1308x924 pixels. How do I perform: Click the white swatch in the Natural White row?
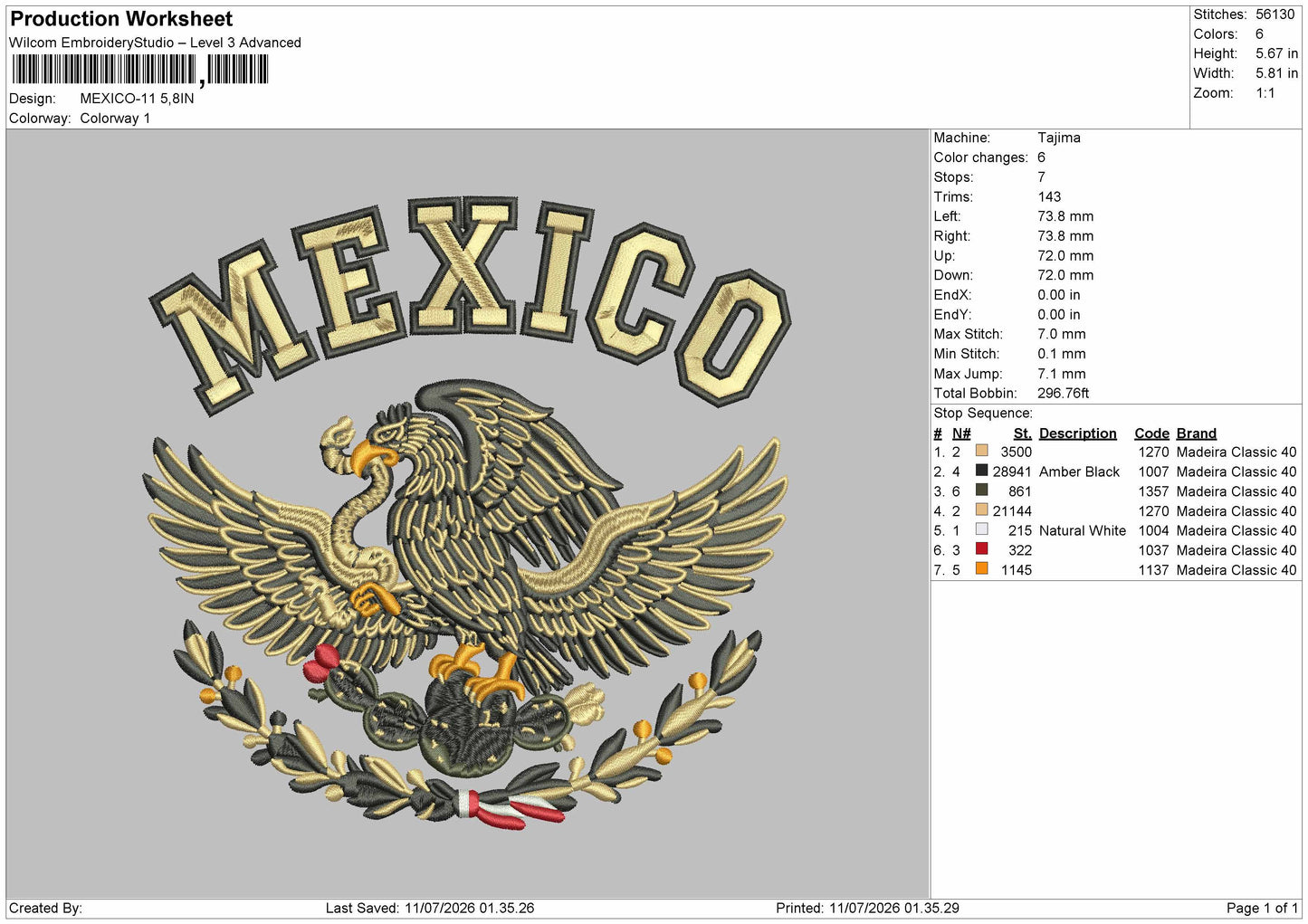click(982, 529)
